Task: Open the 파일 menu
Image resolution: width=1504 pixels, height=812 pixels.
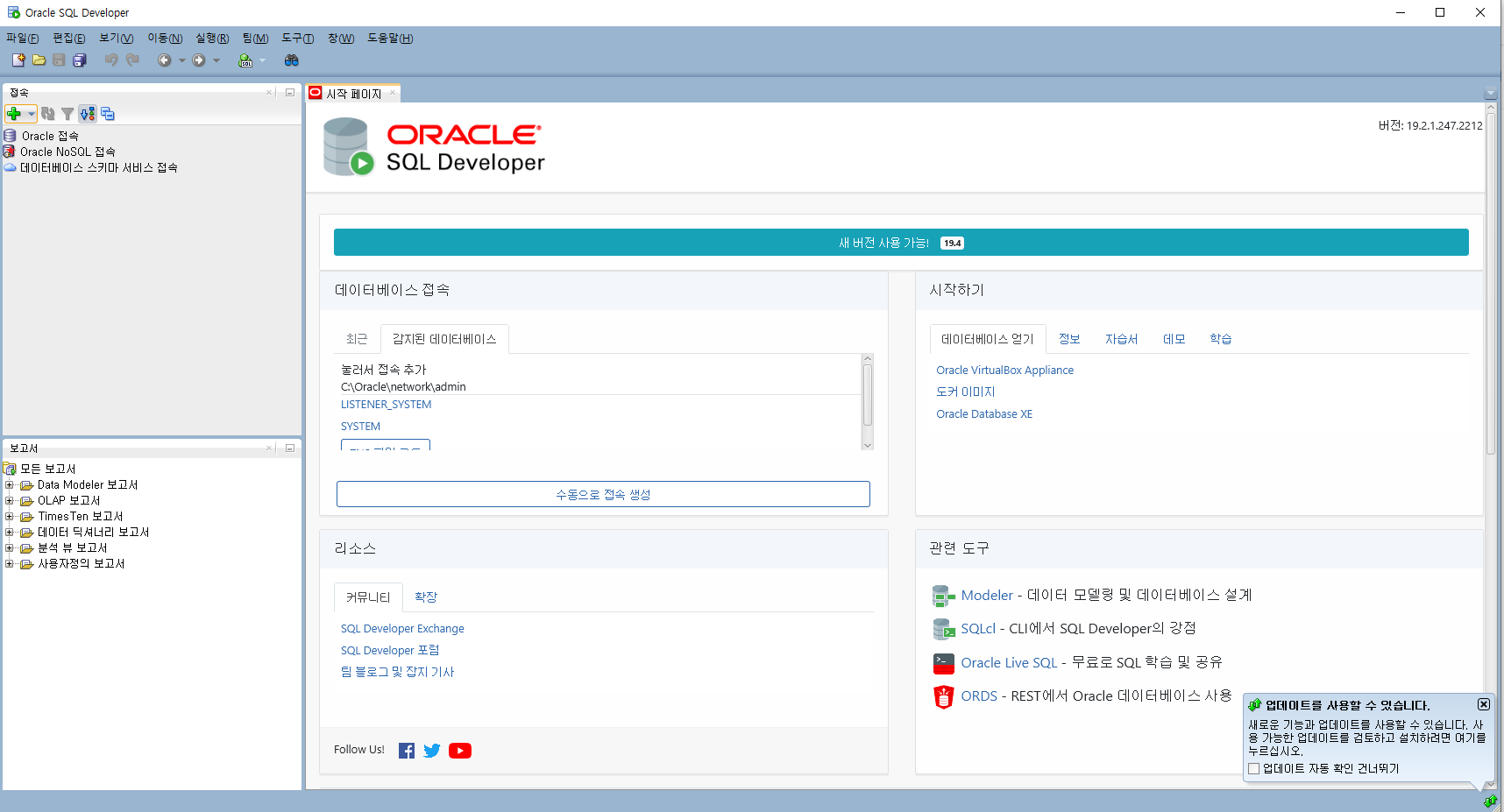Action: pyautogui.click(x=23, y=39)
